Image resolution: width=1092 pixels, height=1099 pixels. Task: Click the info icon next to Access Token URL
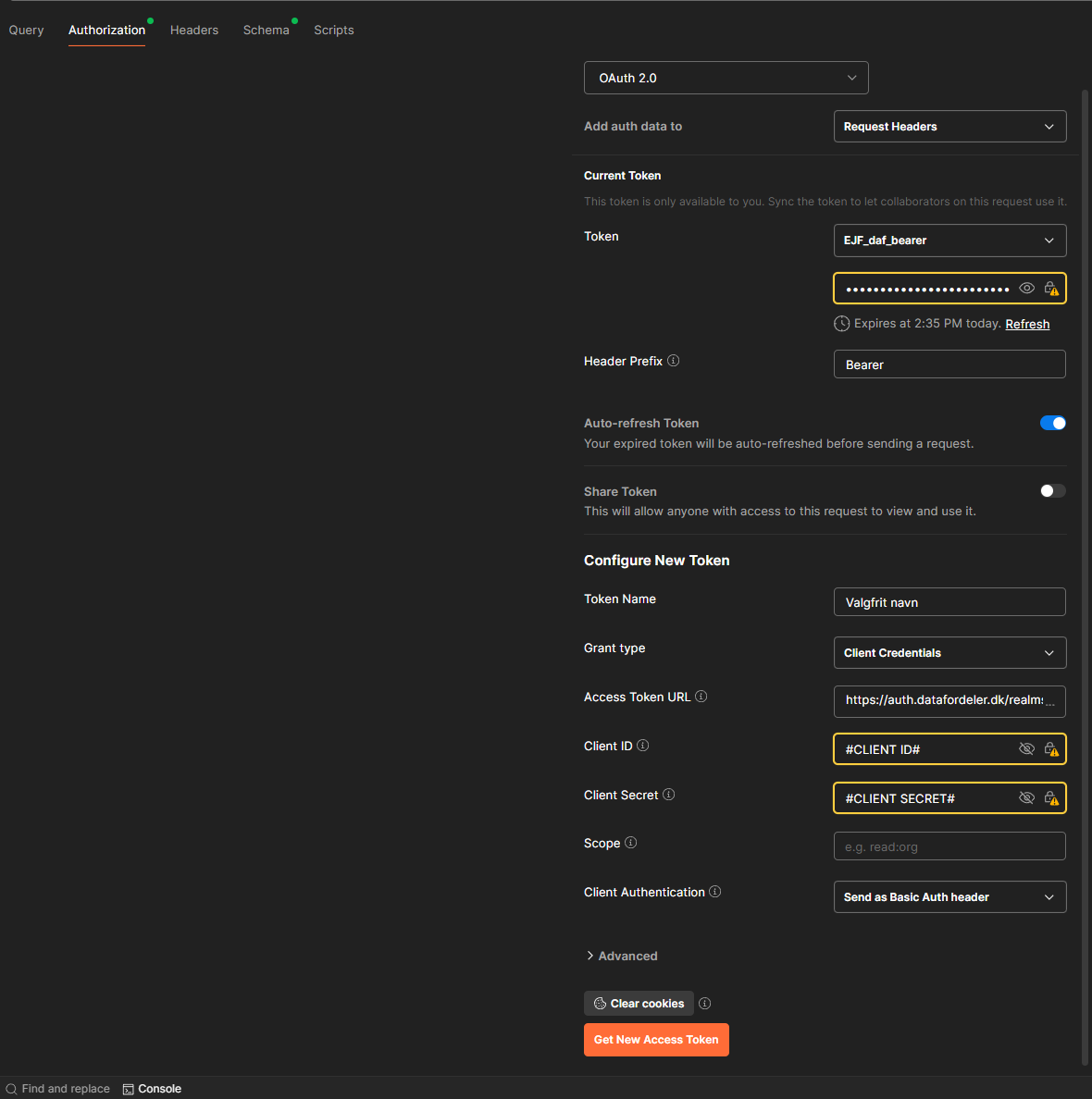701,697
